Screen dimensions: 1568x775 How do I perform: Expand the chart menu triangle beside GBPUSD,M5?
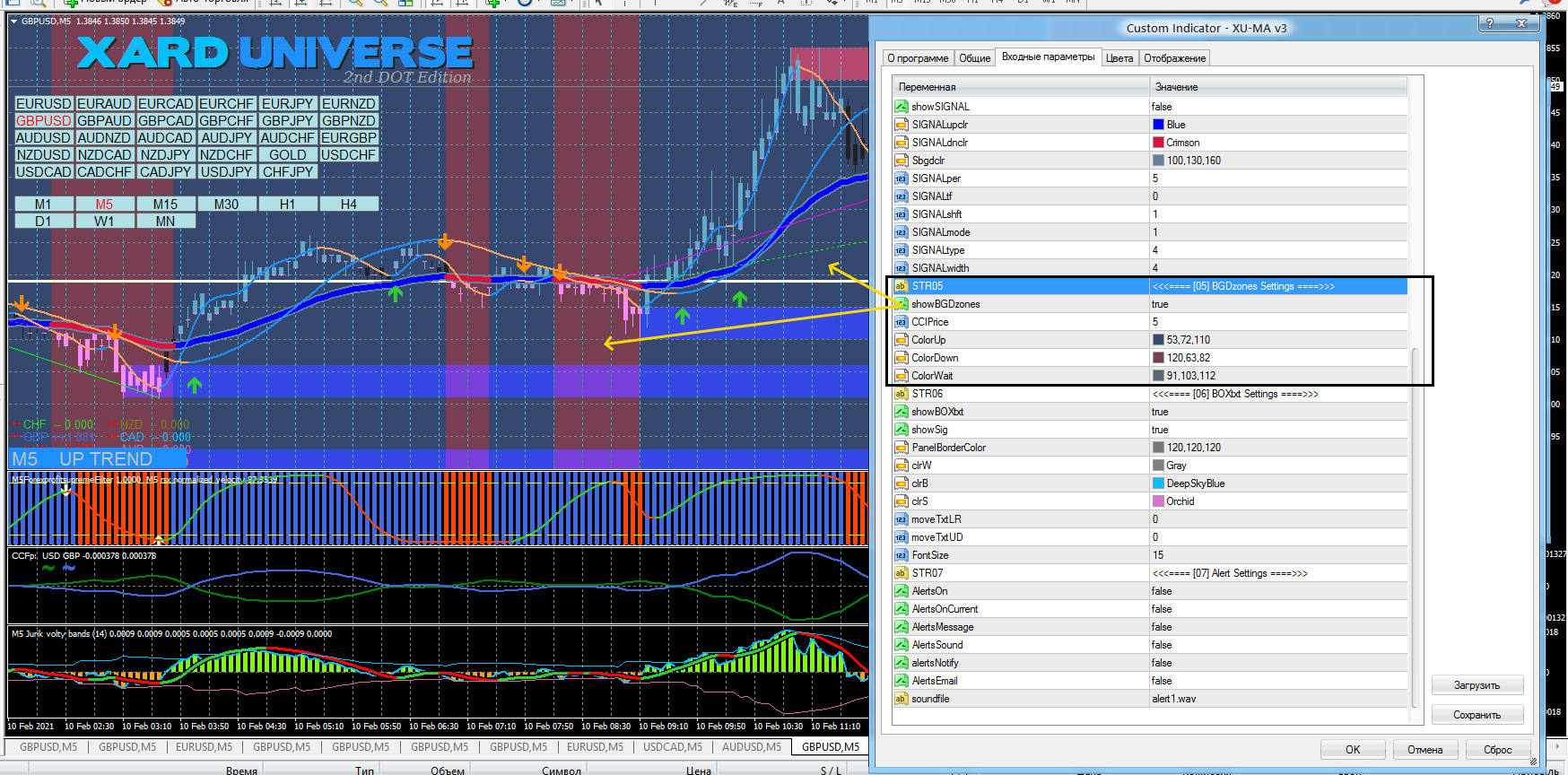point(13,21)
